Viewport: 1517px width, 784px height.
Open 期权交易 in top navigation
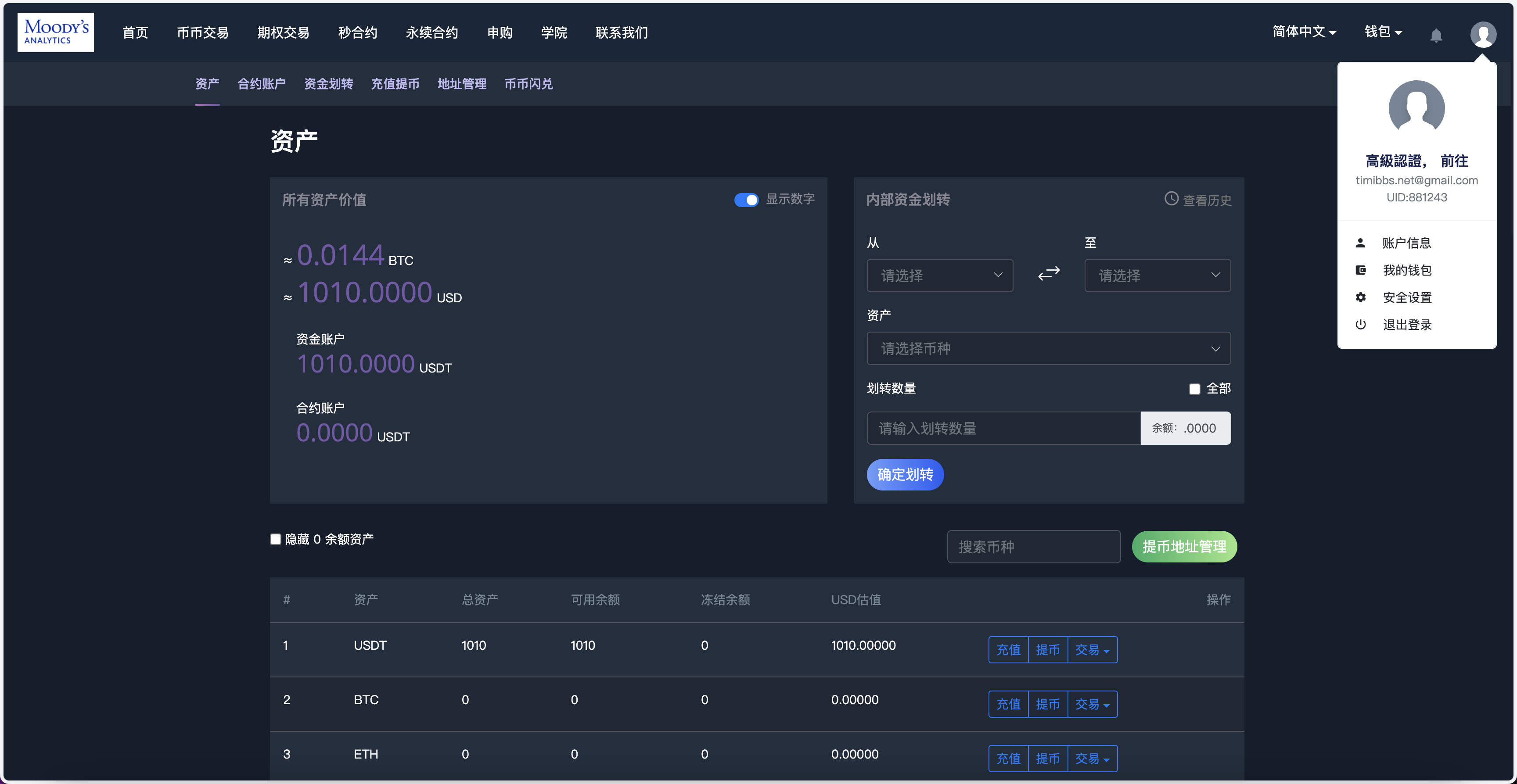pyautogui.click(x=283, y=32)
